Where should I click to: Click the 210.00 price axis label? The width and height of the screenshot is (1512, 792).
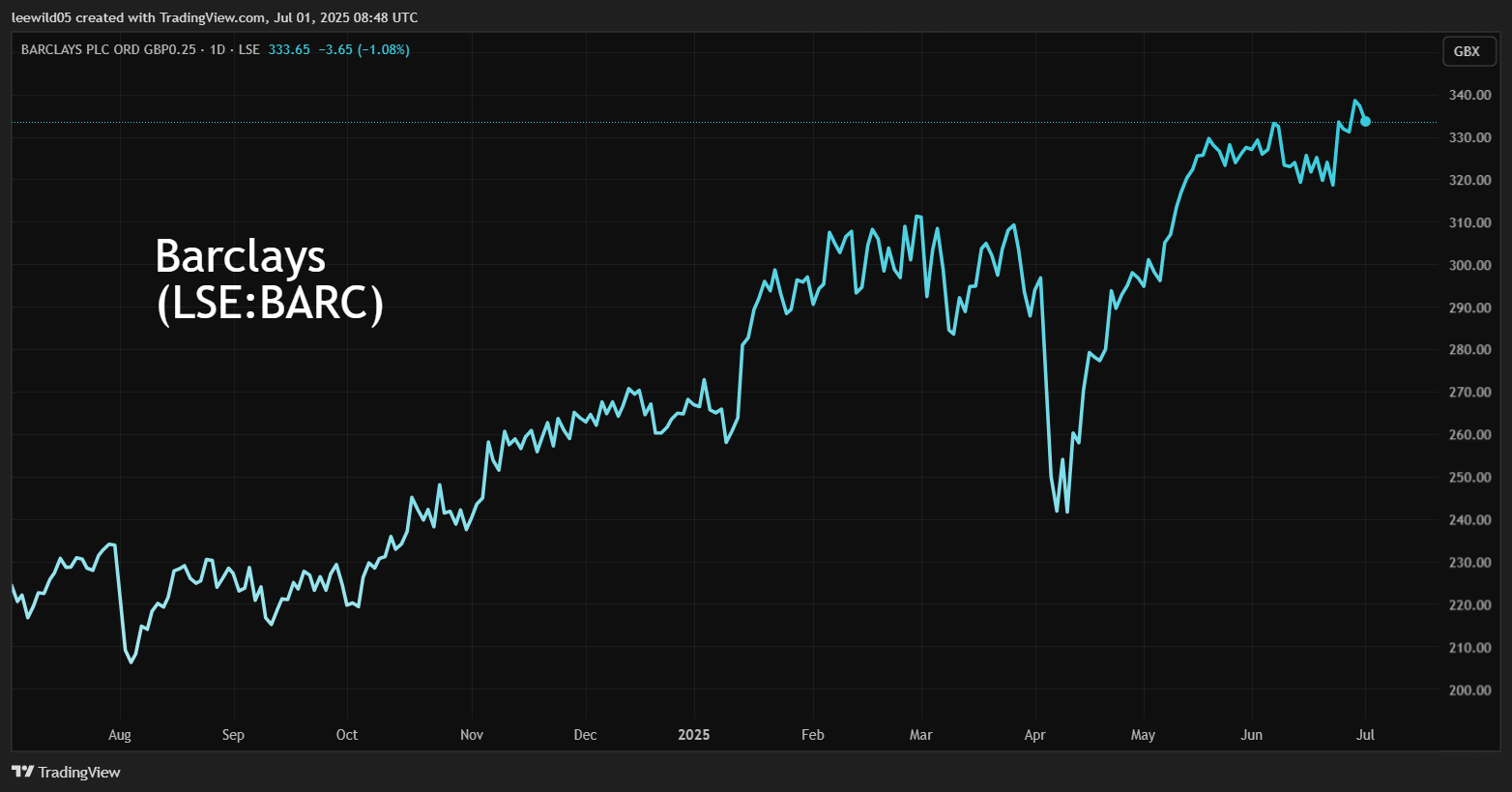tap(1469, 647)
